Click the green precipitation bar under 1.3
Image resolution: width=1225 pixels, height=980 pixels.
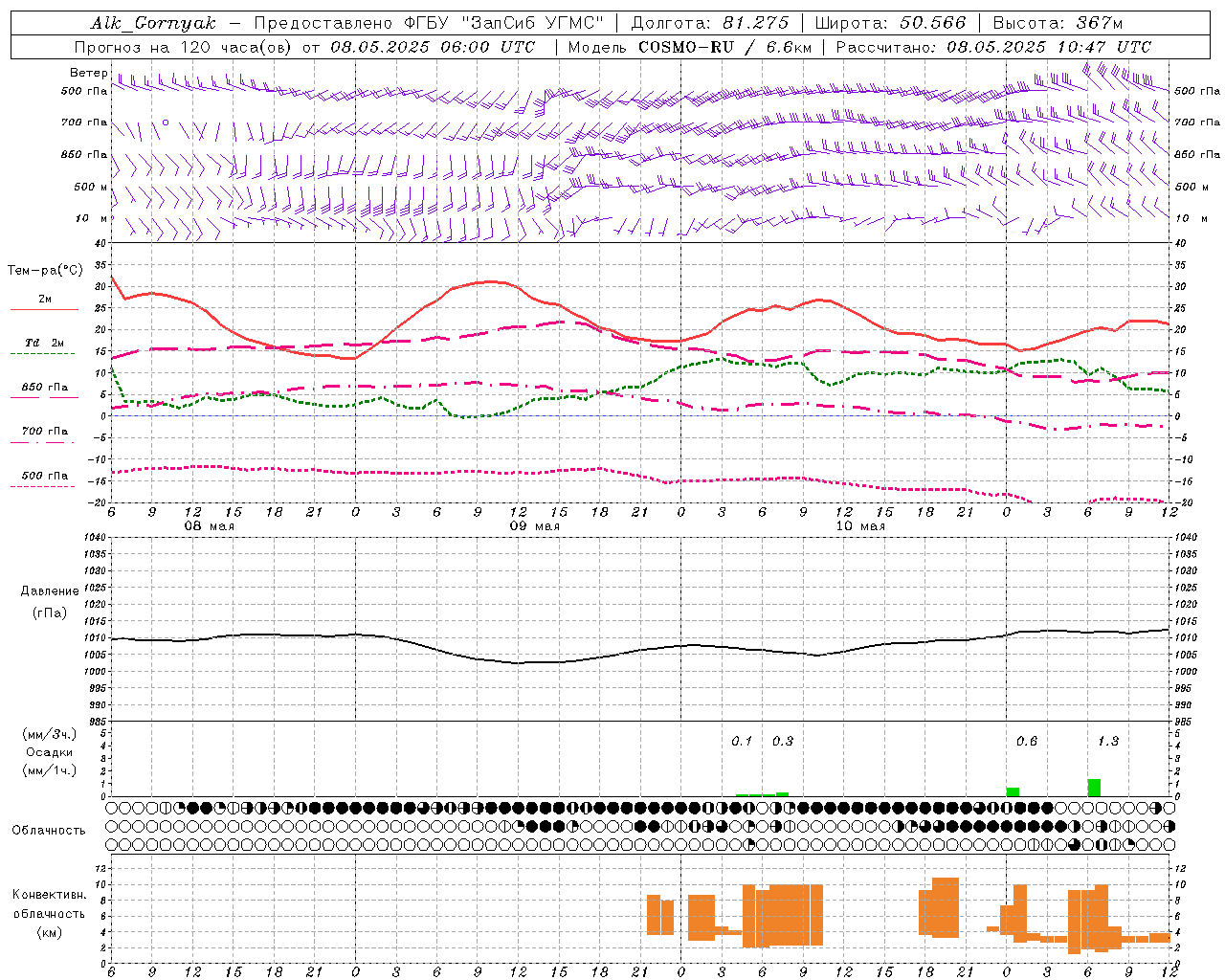click(1094, 788)
